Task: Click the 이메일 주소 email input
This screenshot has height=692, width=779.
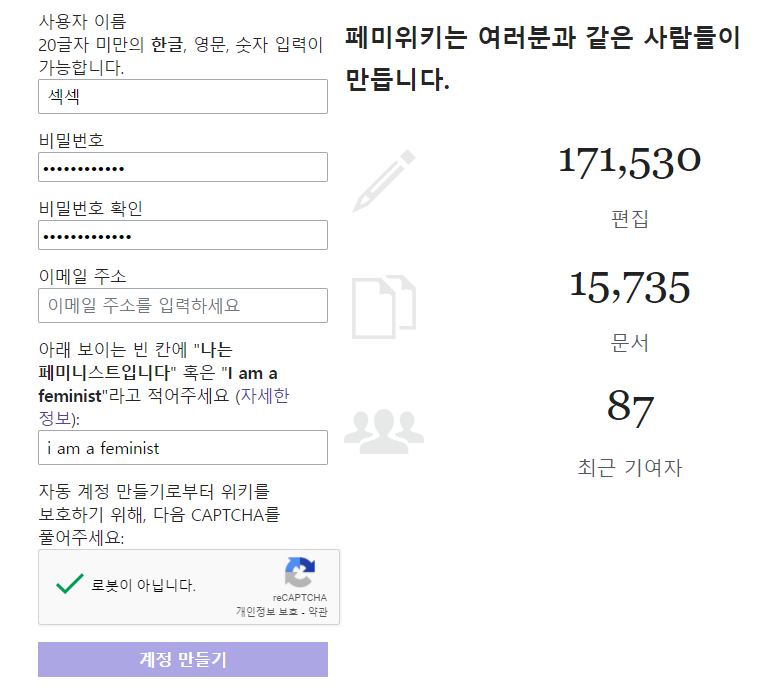Action: pos(183,306)
